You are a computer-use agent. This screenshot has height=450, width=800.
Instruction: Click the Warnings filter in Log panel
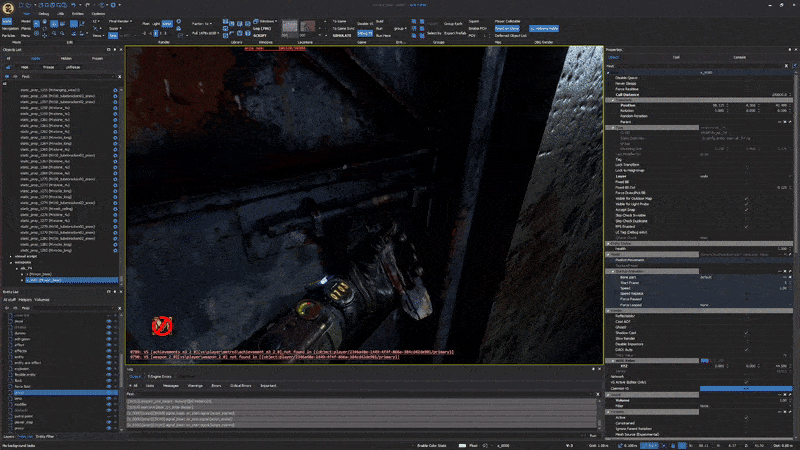[196, 384]
